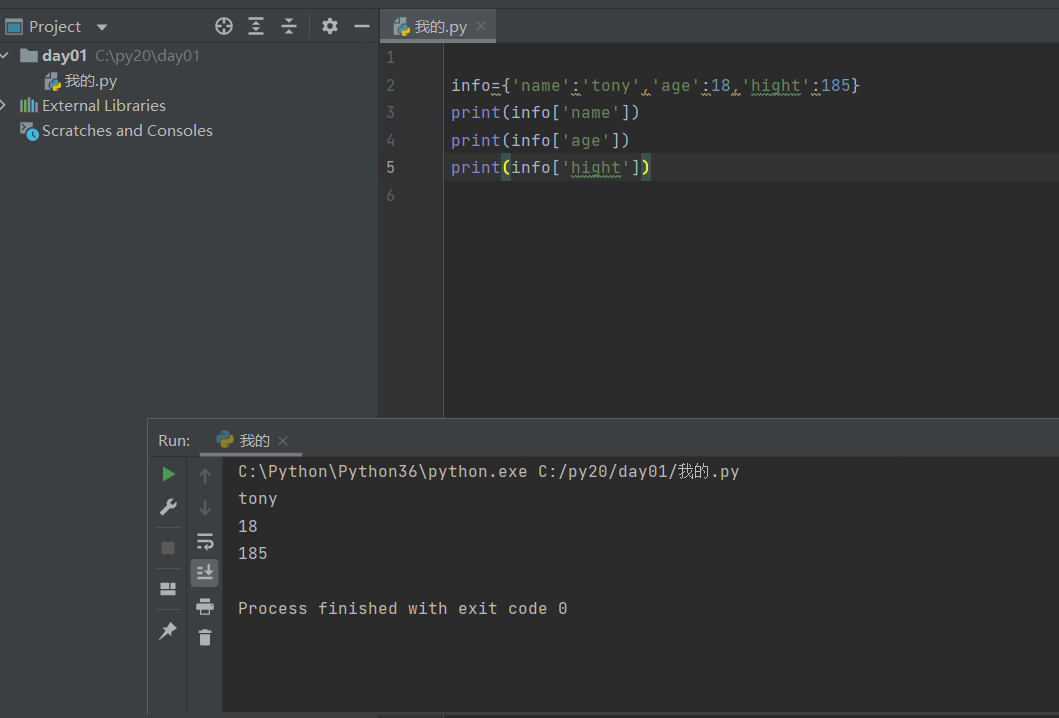Click the print(info['age']) line
This screenshot has height=718, width=1059.
point(540,140)
